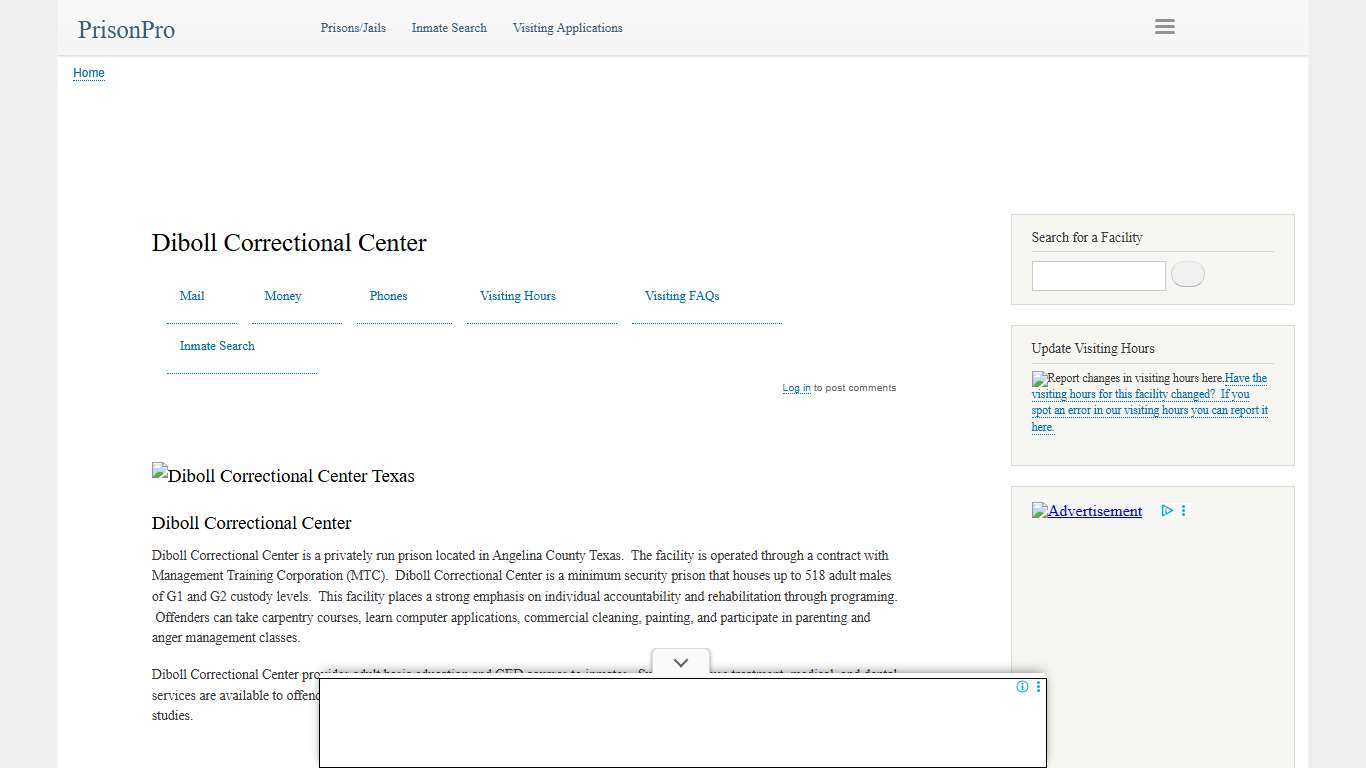Select the Mail tab

pos(192,296)
